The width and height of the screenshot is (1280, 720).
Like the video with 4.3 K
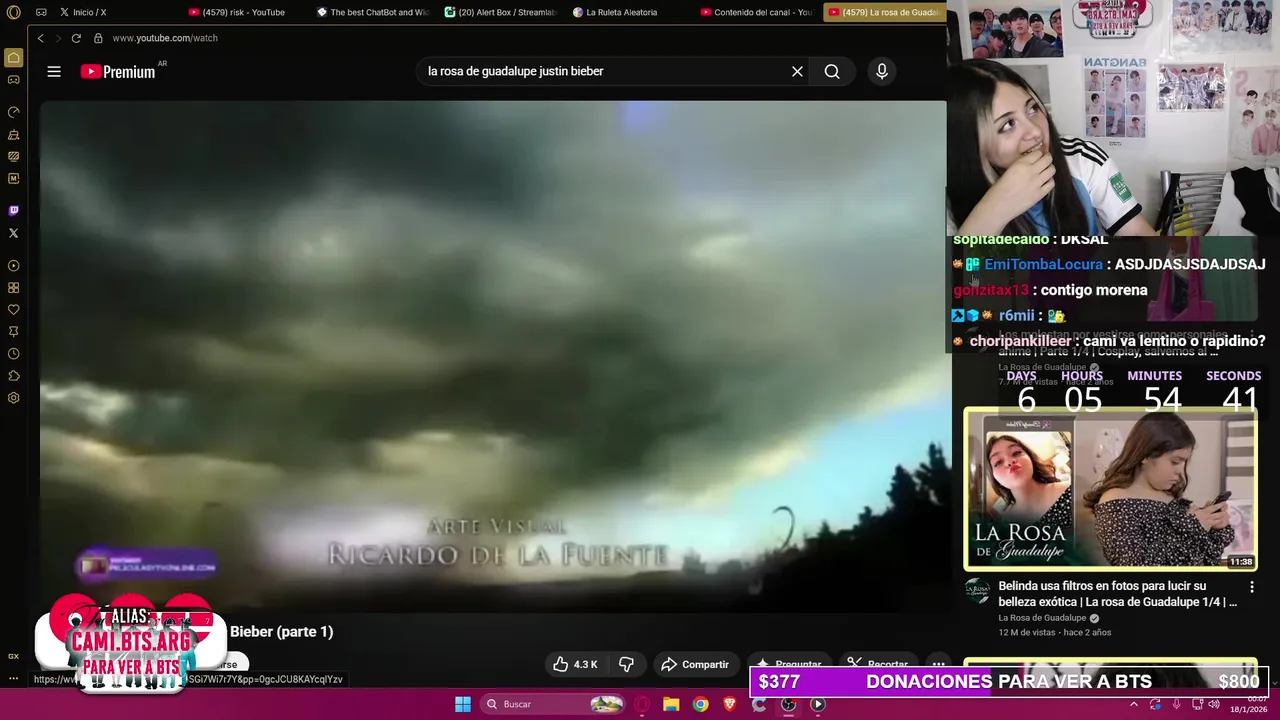pyautogui.click(x=575, y=664)
